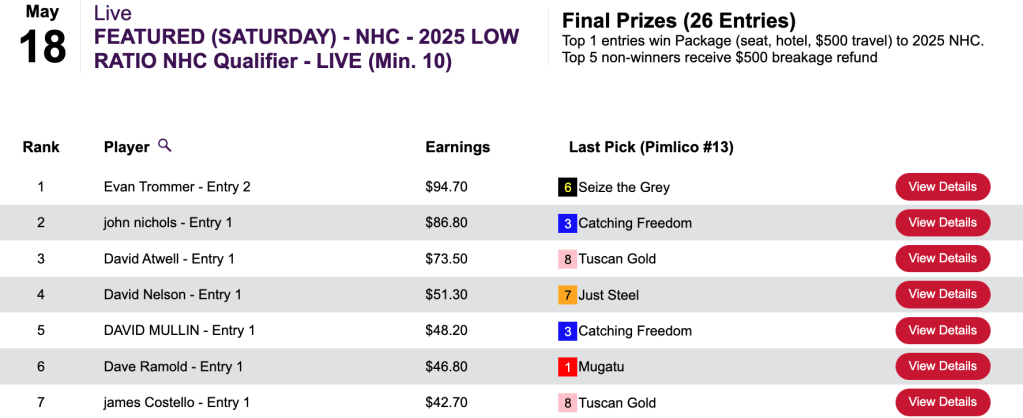Click the Last Pick (Pimlico #13) header
1023x418 pixels.
[651, 147]
